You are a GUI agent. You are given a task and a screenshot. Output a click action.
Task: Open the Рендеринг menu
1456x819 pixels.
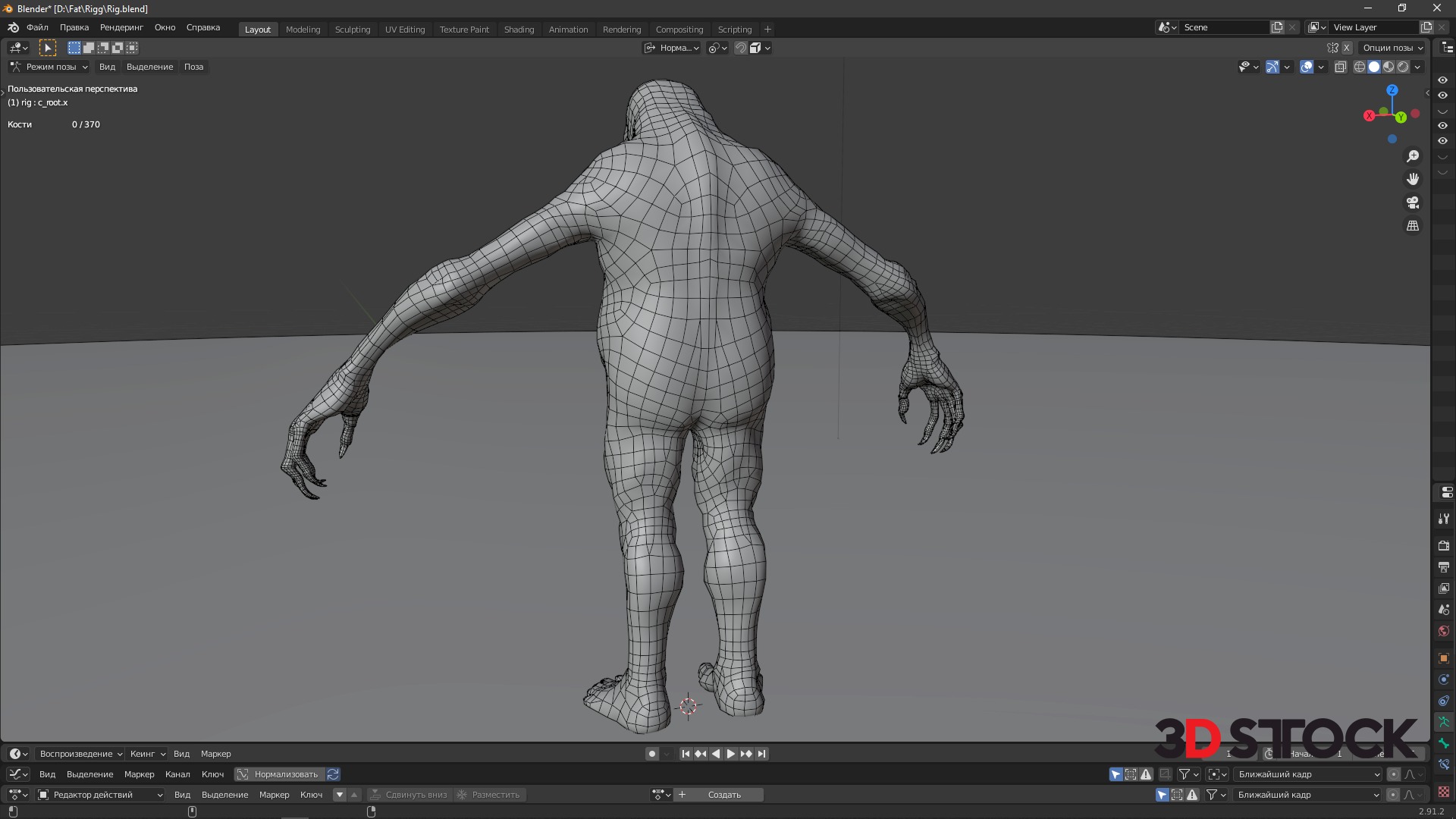(x=121, y=27)
